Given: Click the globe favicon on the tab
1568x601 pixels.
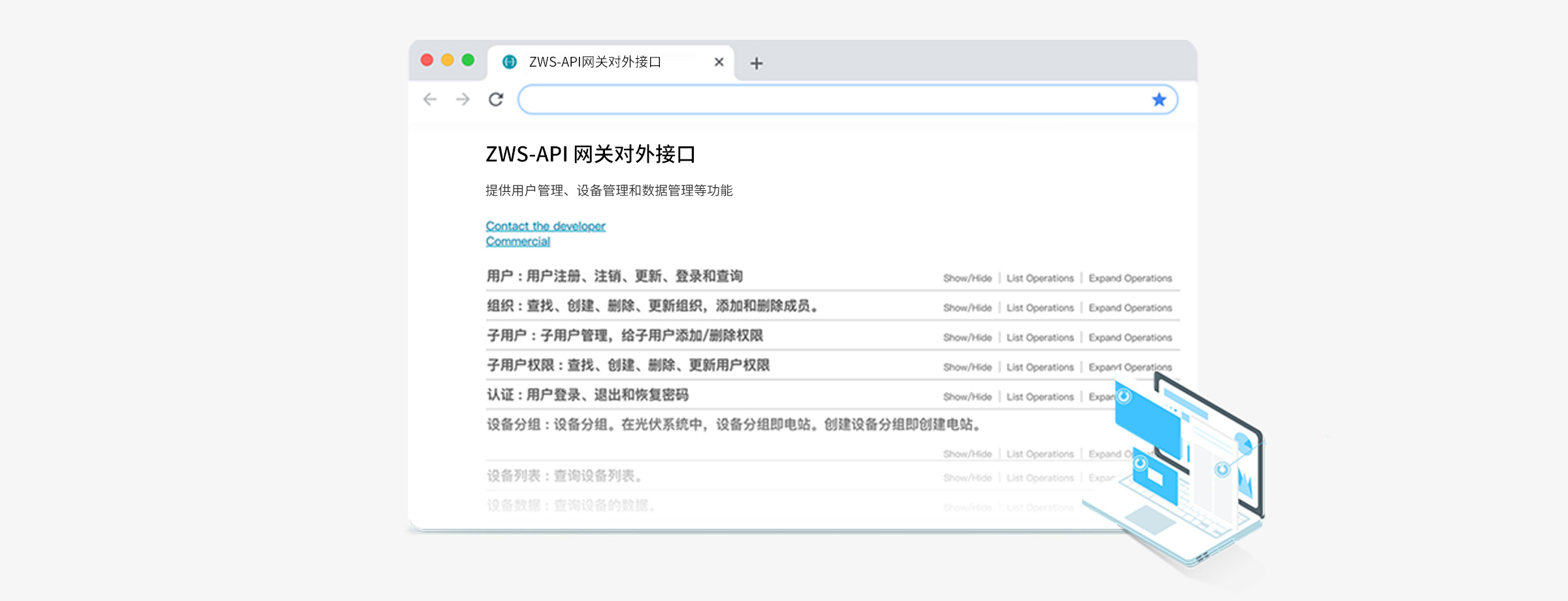Looking at the screenshot, I should 510,62.
